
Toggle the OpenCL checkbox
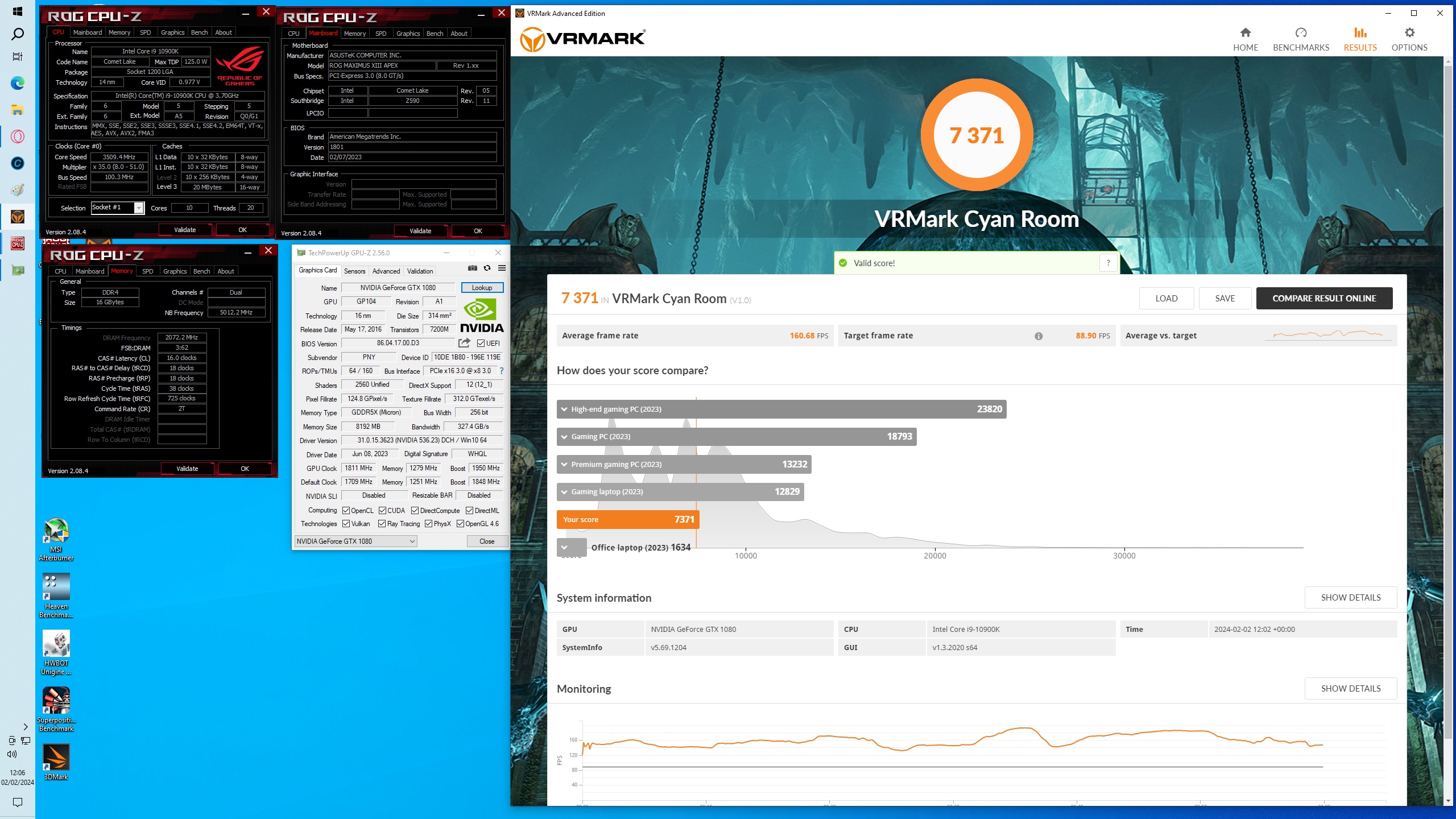pyautogui.click(x=346, y=511)
